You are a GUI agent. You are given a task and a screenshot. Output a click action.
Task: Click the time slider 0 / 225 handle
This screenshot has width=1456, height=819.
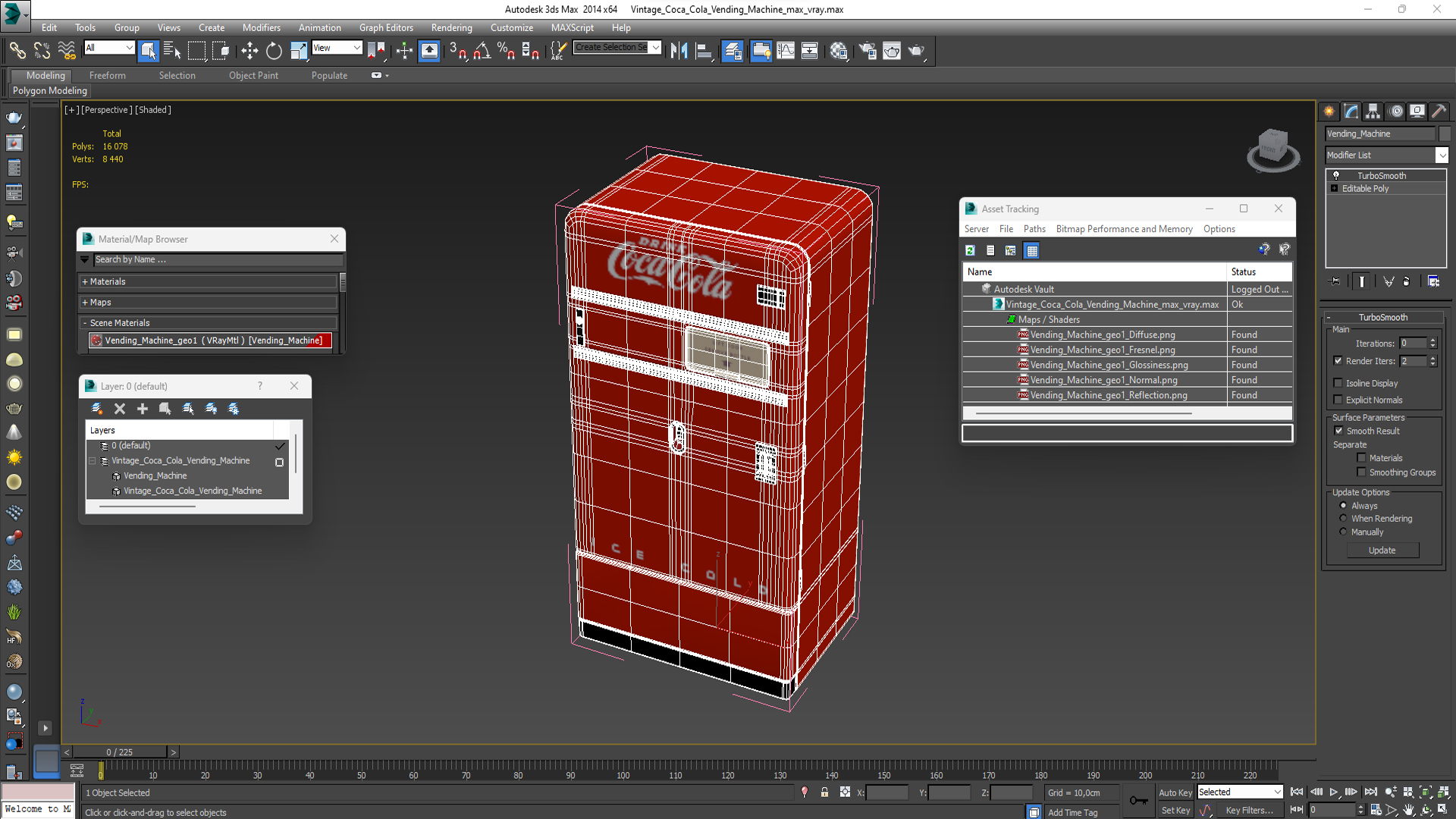tap(120, 752)
